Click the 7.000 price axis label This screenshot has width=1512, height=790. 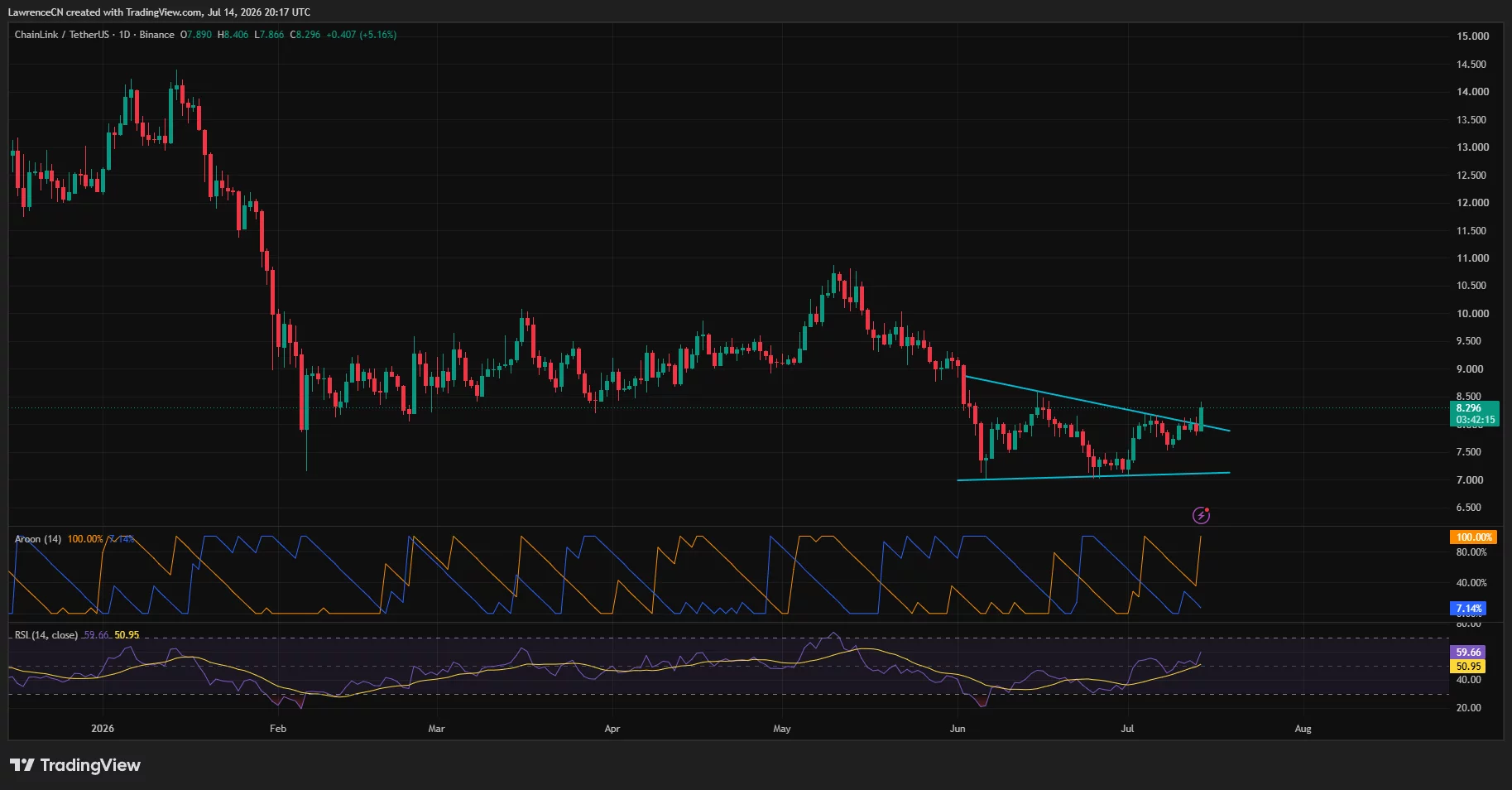pos(1470,480)
